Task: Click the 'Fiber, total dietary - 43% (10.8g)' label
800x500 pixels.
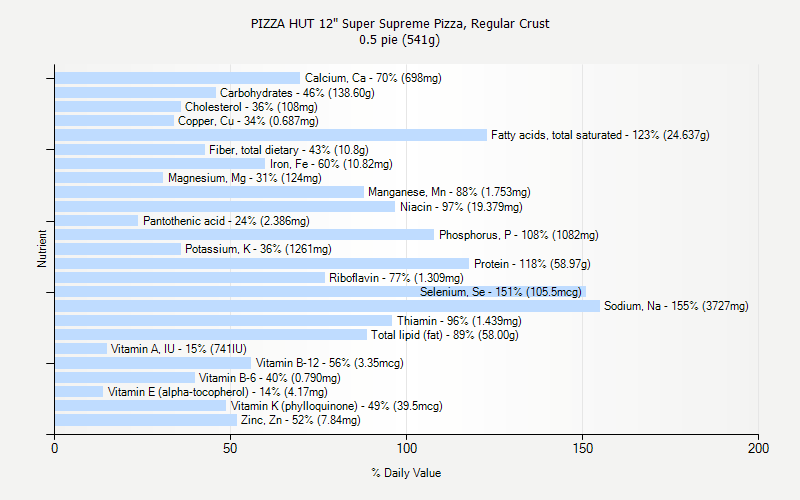Action: 289,150
